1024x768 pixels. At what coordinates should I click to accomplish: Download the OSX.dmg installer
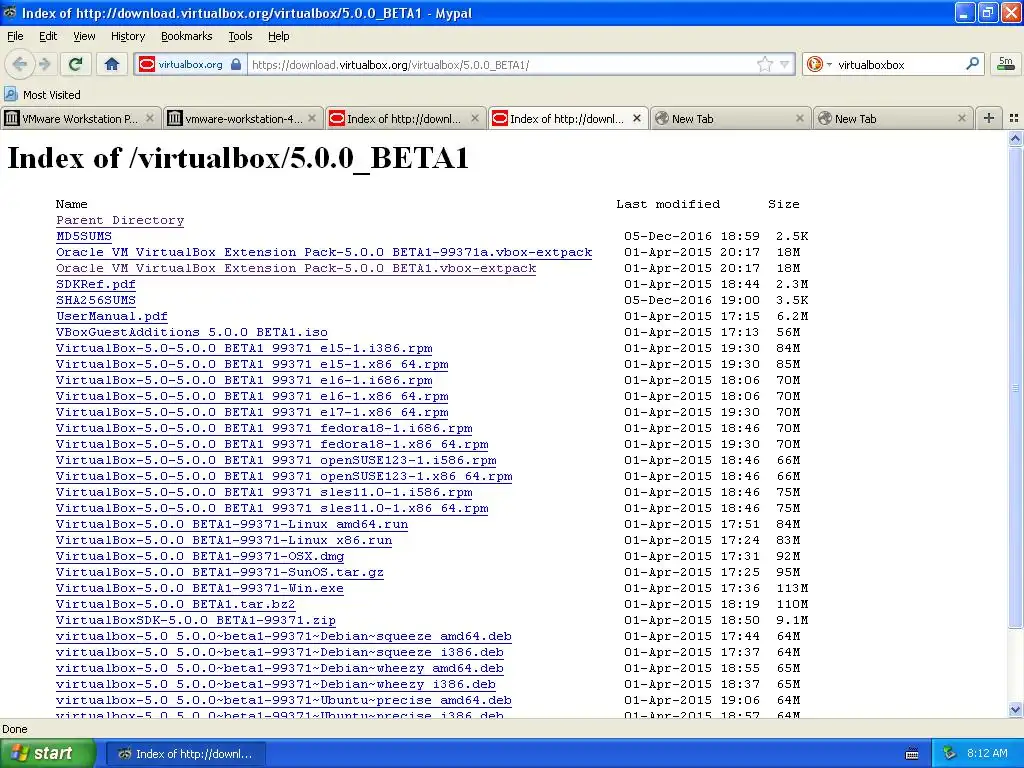click(x=200, y=556)
